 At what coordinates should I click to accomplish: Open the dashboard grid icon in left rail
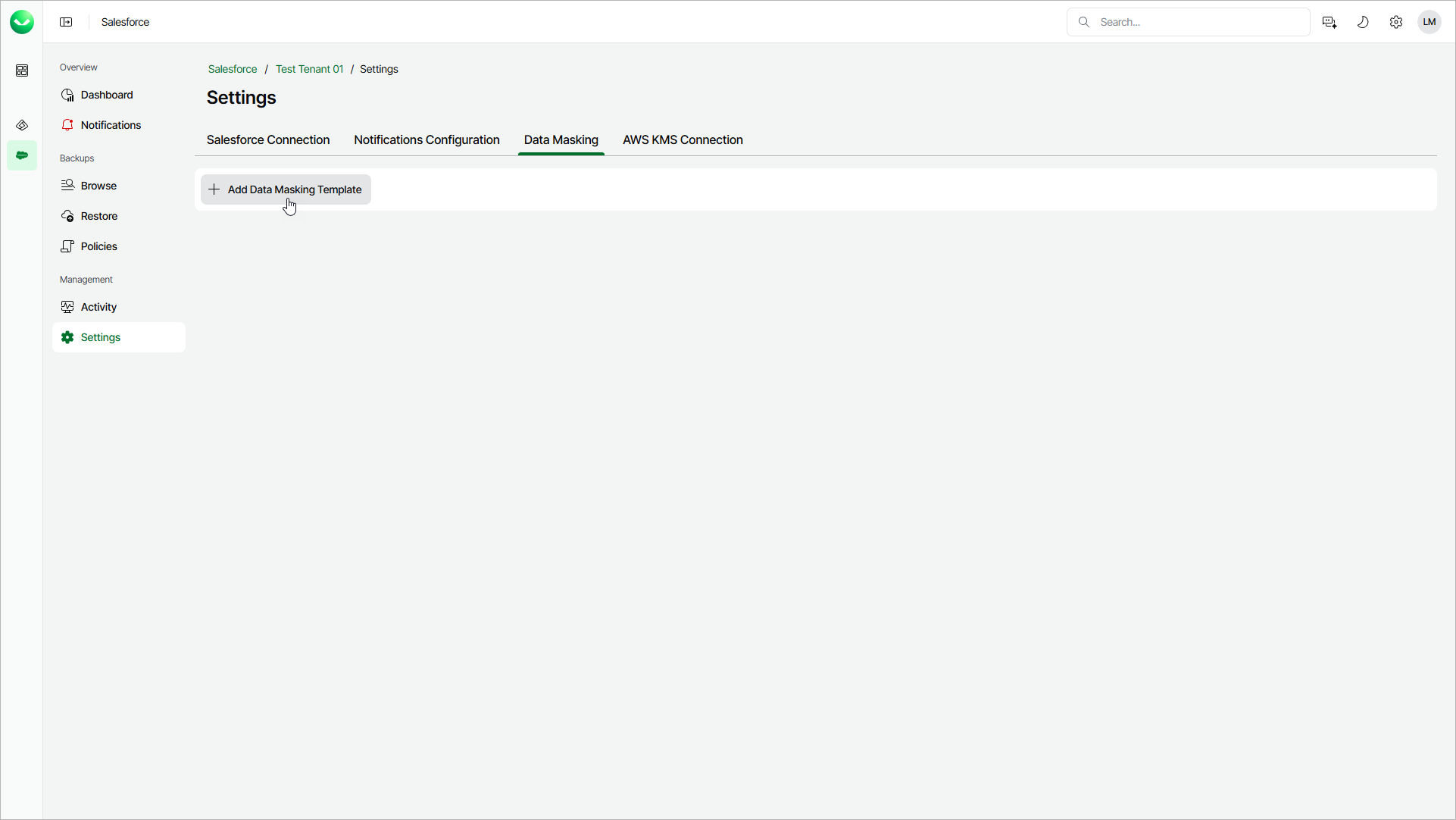pyautogui.click(x=22, y=70)
